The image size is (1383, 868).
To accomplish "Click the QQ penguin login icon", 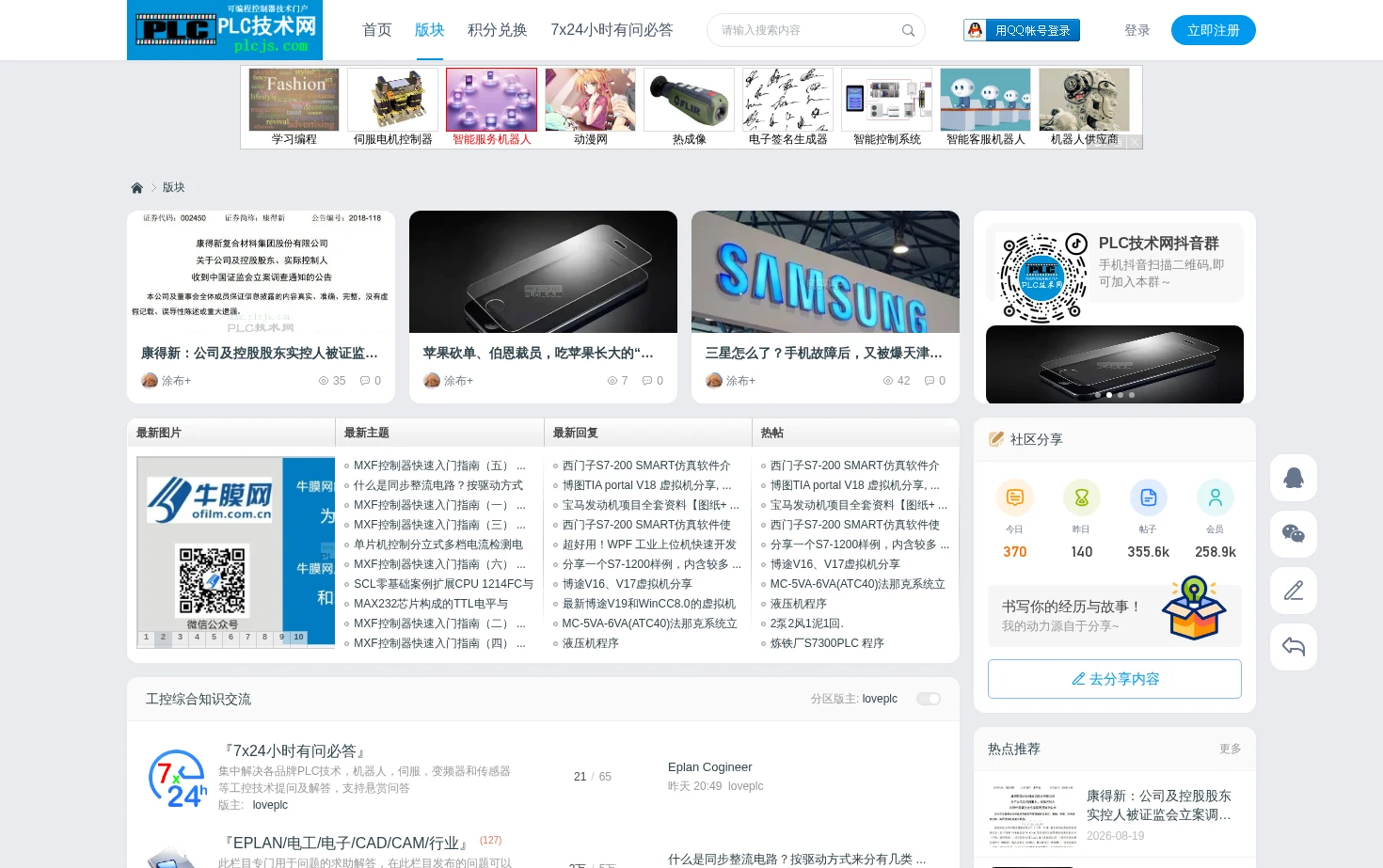I will [976, 30].
